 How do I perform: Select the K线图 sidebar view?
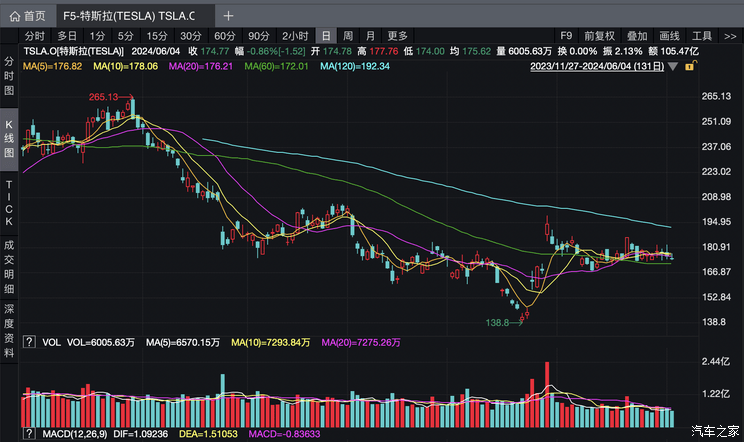point(9,138)
